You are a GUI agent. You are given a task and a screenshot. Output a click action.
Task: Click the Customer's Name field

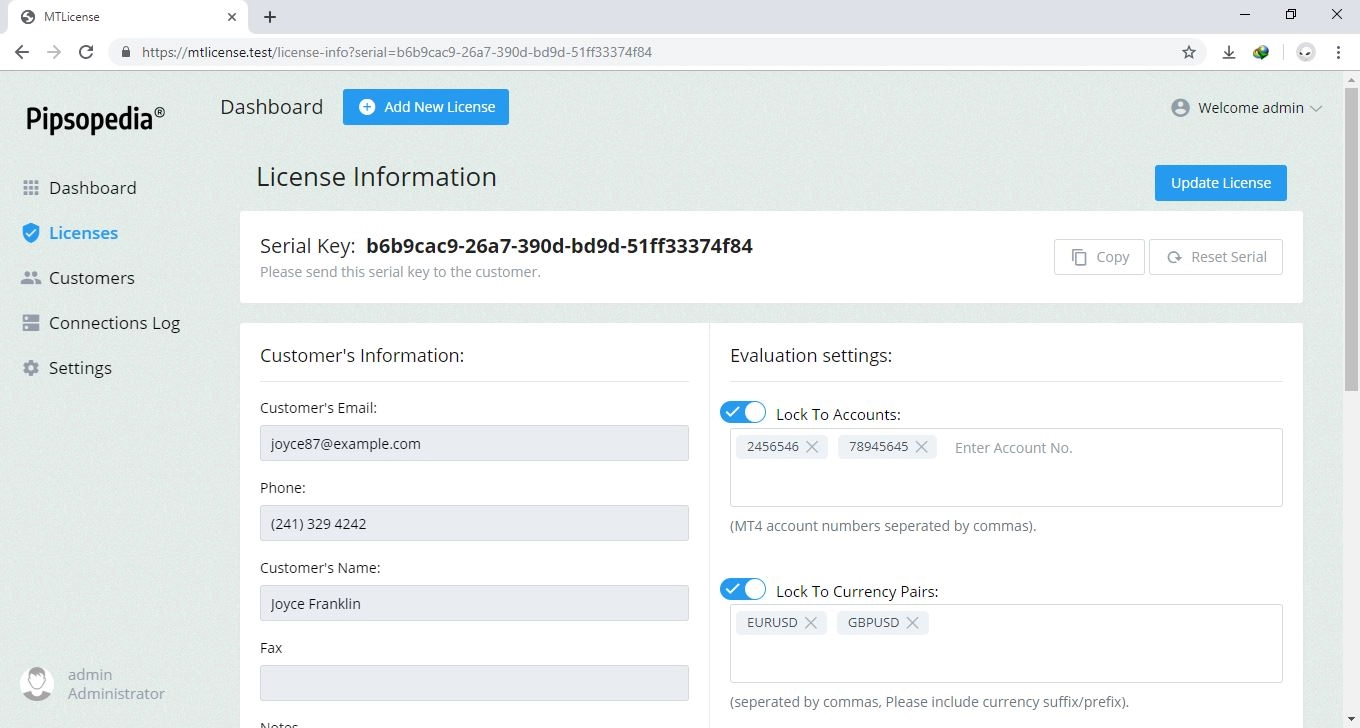click(474, 603)
